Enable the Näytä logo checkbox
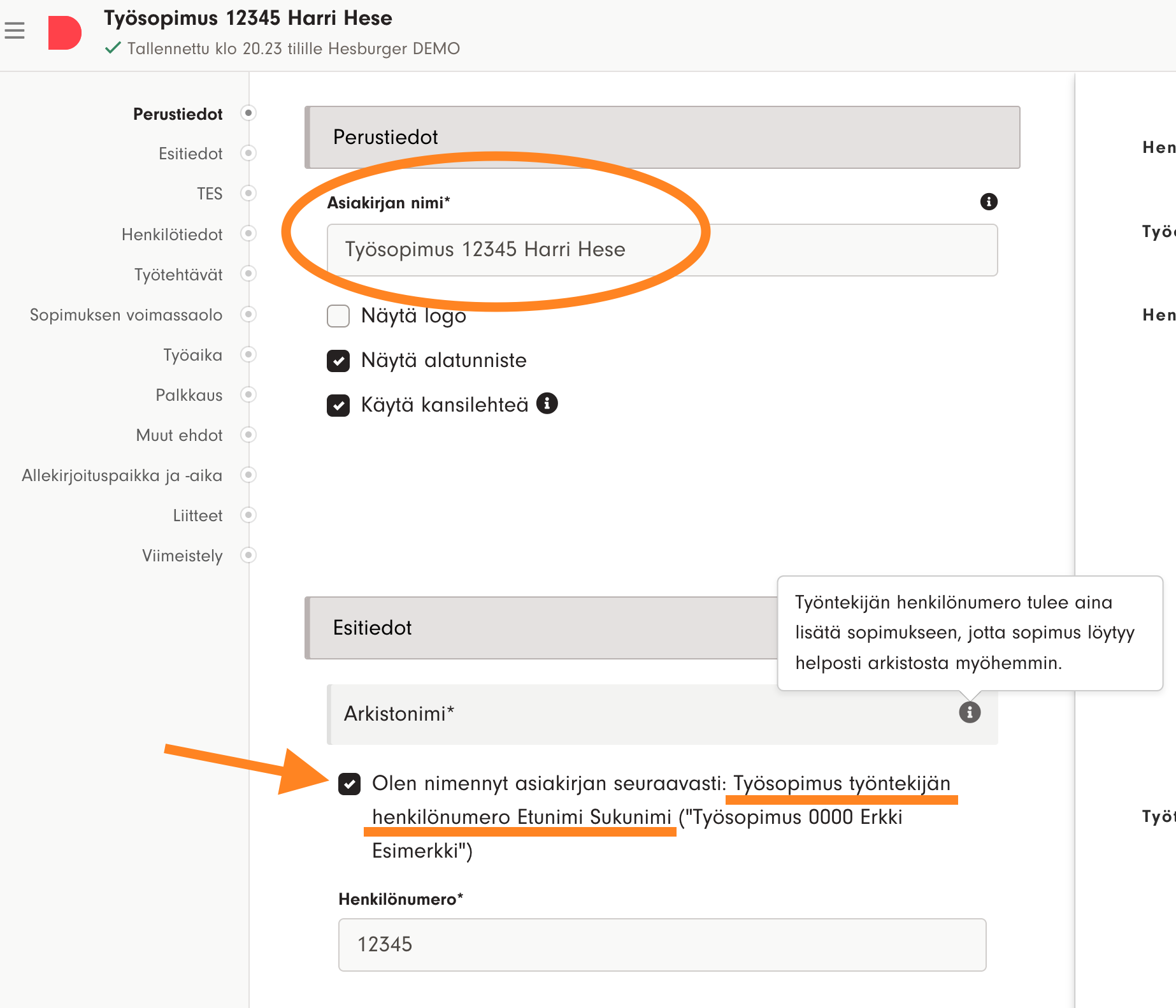 [x=338, y=315]
